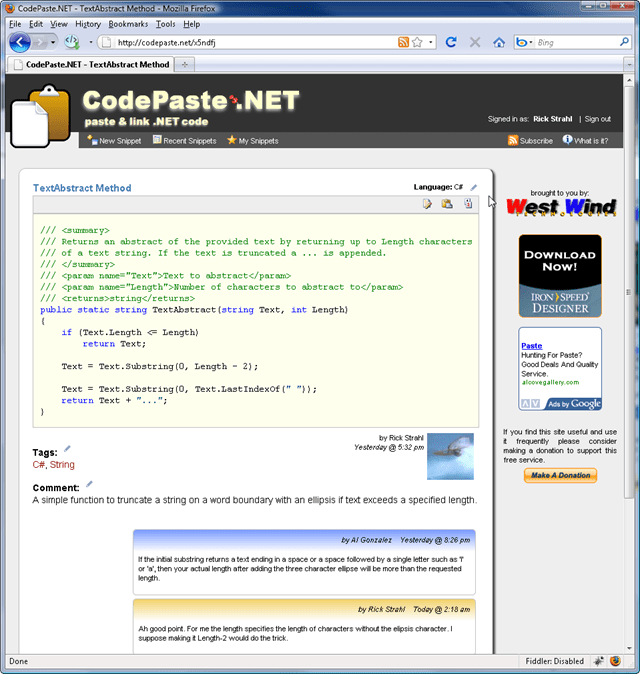The image size is (640, 674).
Task: Click the Make A Donation button
Action: tap(560, 475)
